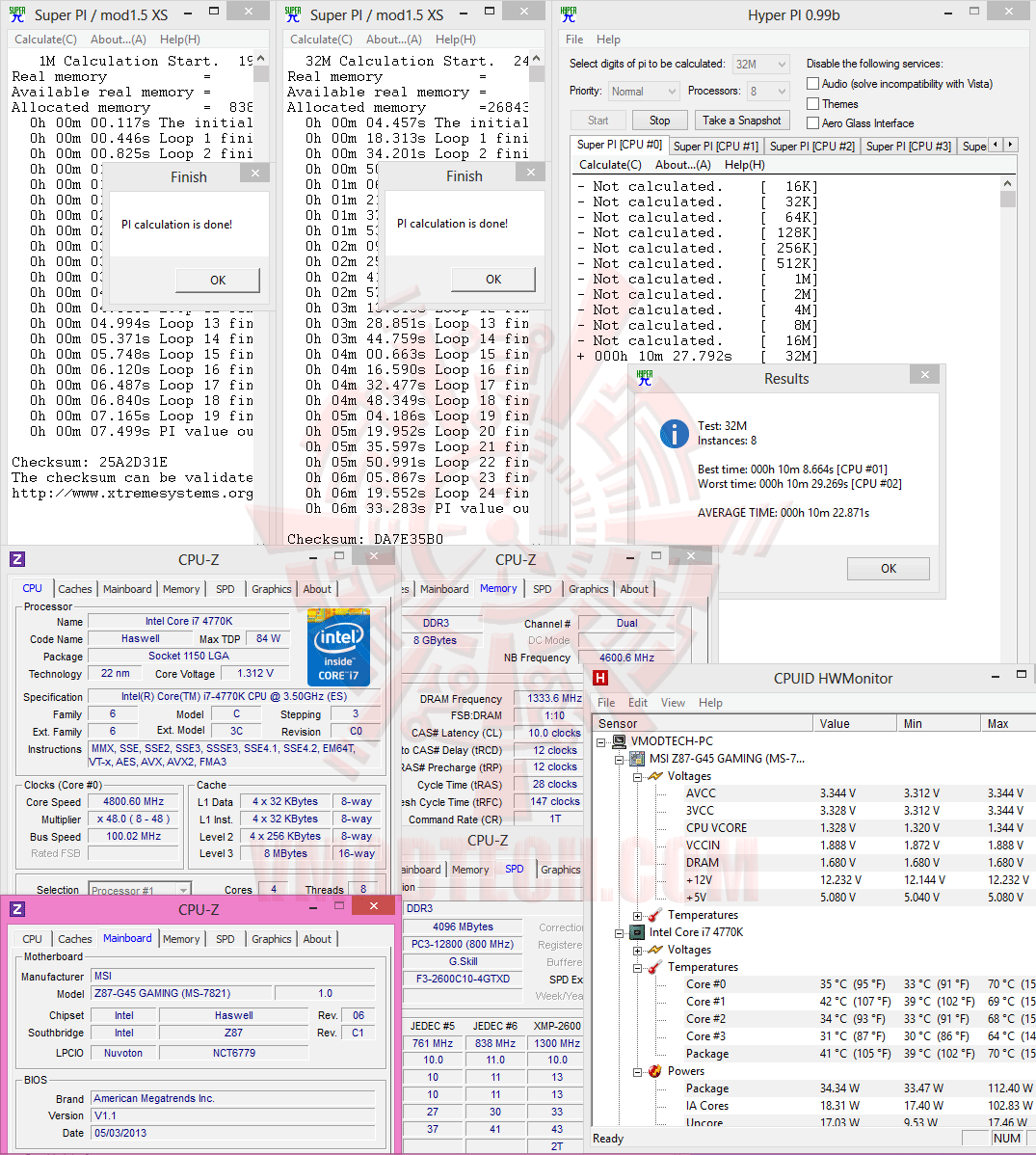Click OK in 32M Finish dialog
The height and width of the screenshot is (1155, 1036).
[493, 280]
